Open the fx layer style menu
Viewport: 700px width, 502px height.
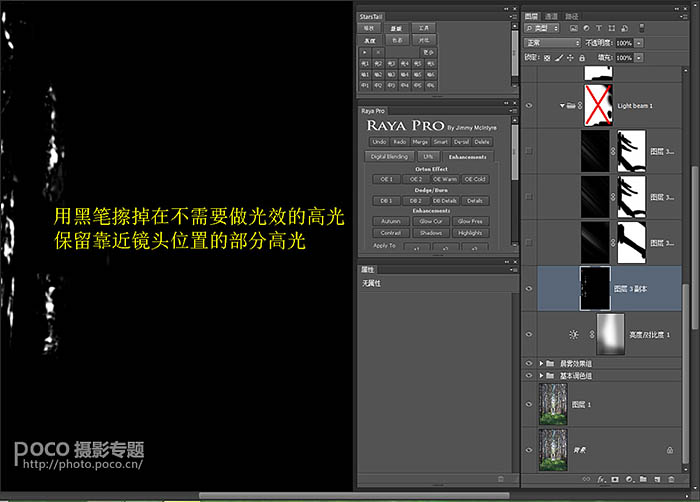(601, 479)
